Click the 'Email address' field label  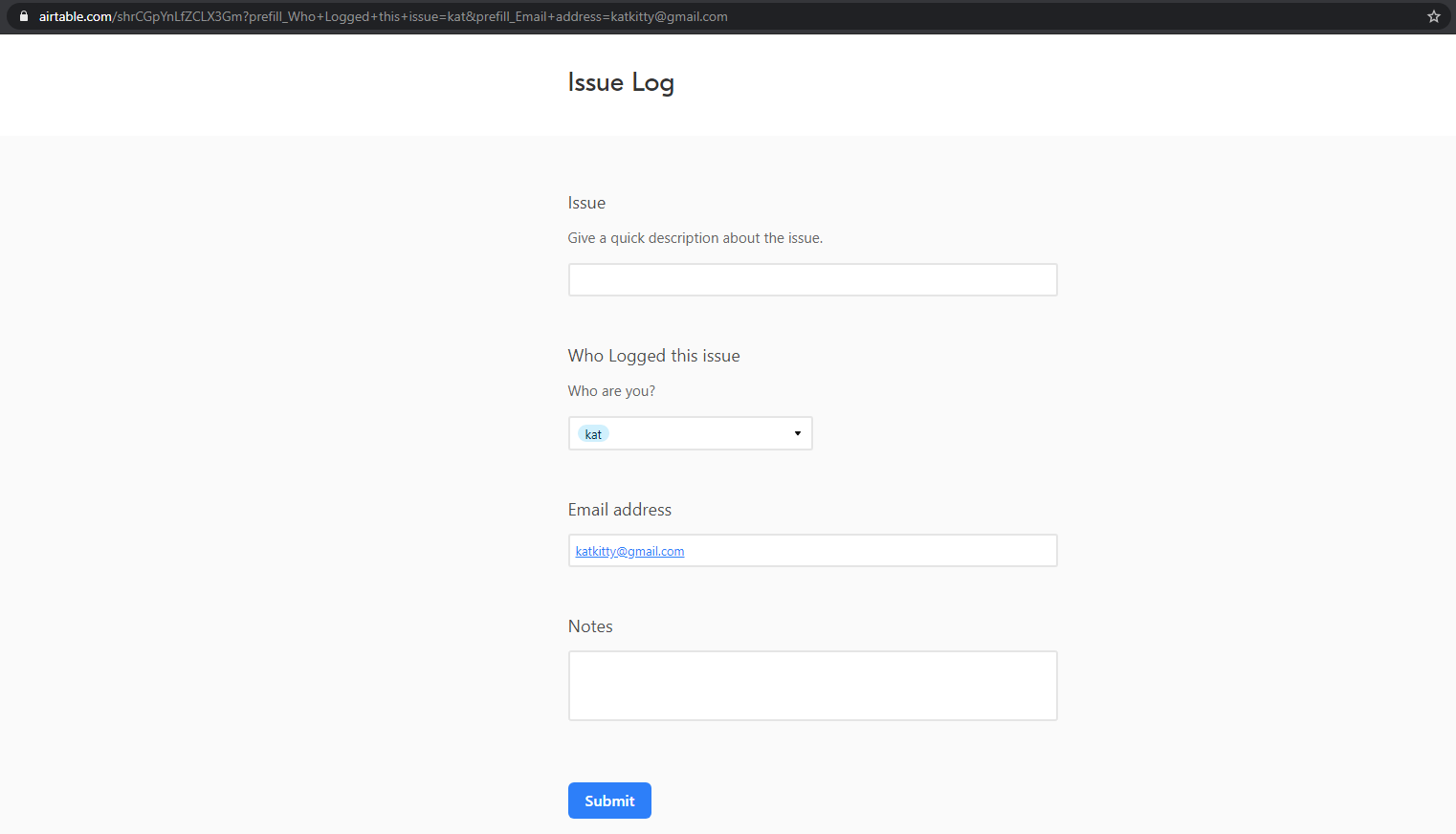tap(619, 510)
